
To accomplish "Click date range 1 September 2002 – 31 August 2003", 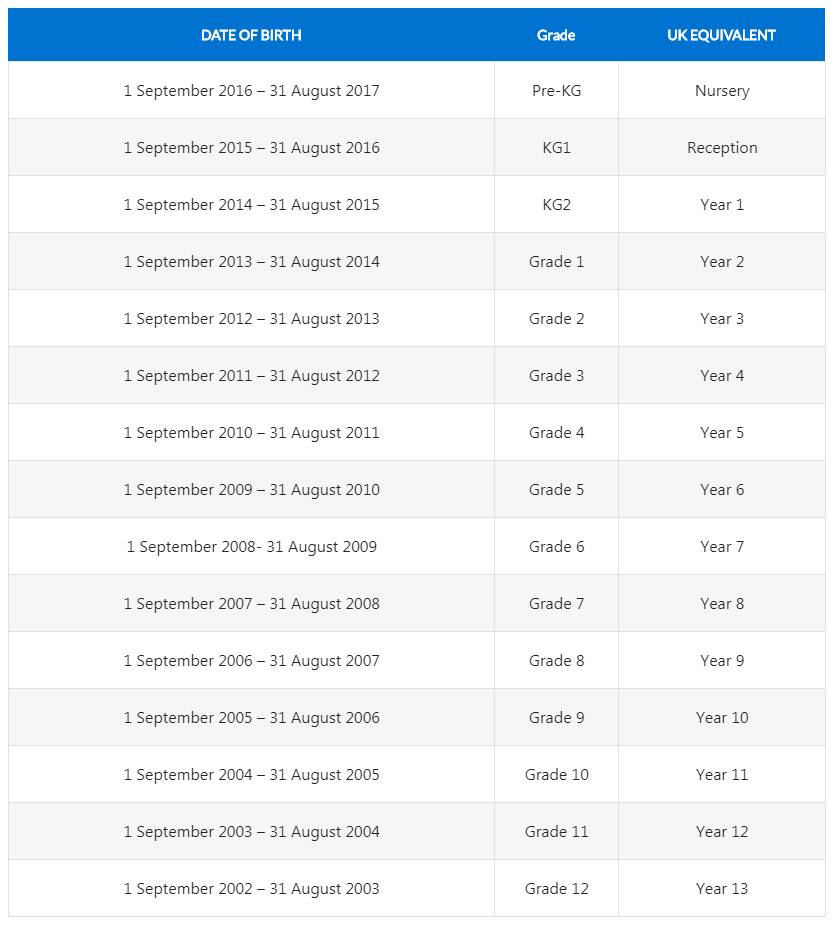I will tap(251, 889).
